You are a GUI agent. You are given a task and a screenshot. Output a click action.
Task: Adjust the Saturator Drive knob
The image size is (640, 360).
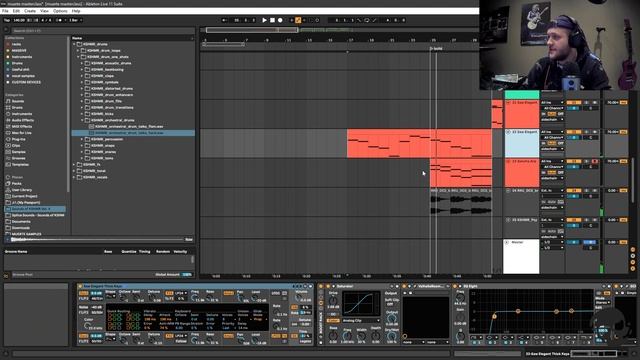333,301
